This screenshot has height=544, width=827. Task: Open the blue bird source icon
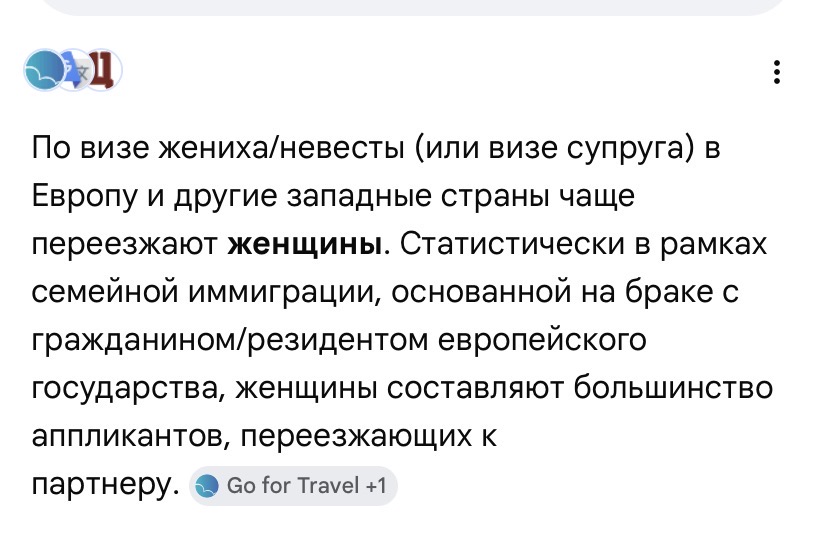point(44,70)
